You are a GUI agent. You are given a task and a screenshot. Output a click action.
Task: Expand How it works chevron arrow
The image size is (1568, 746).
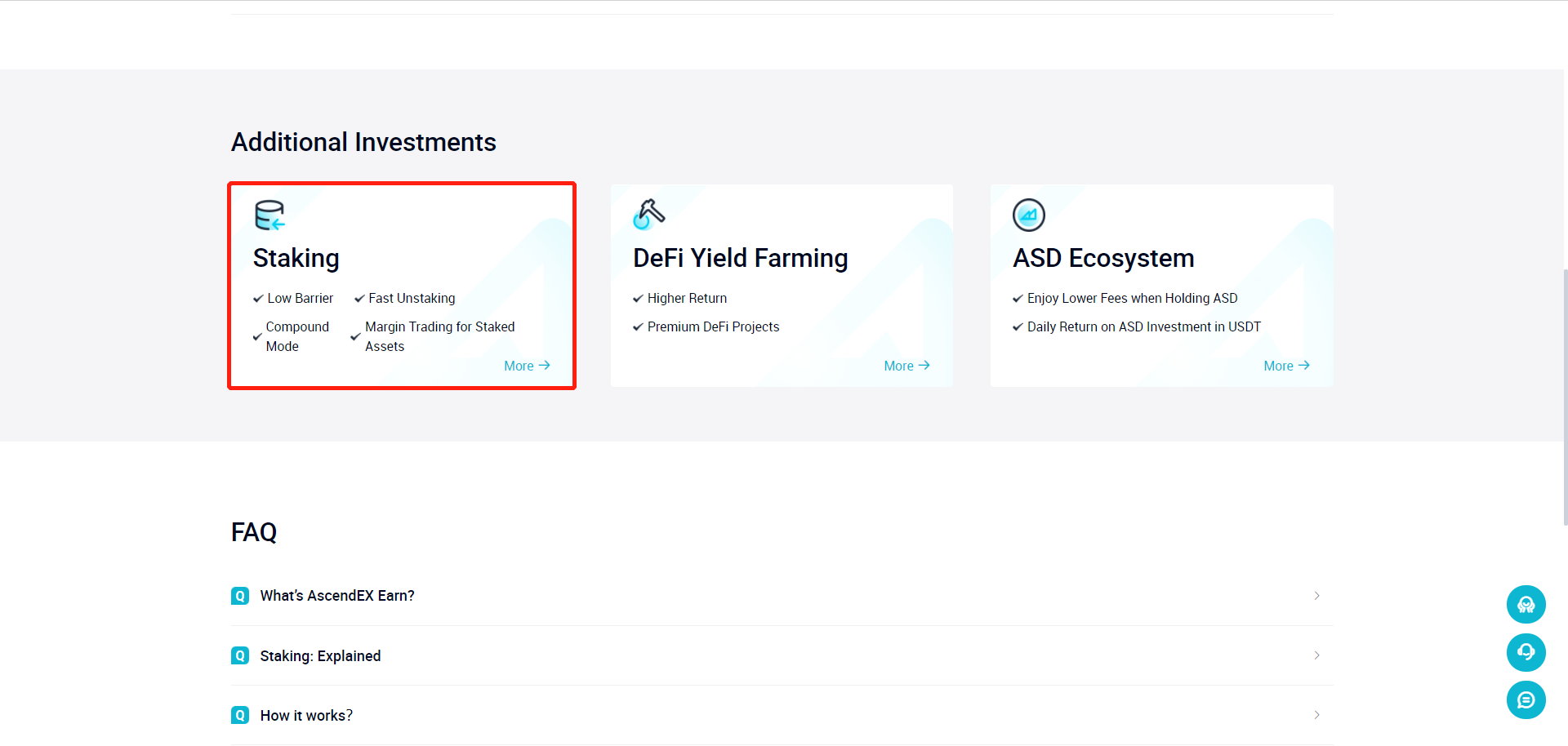click(x=1316, y=715)
